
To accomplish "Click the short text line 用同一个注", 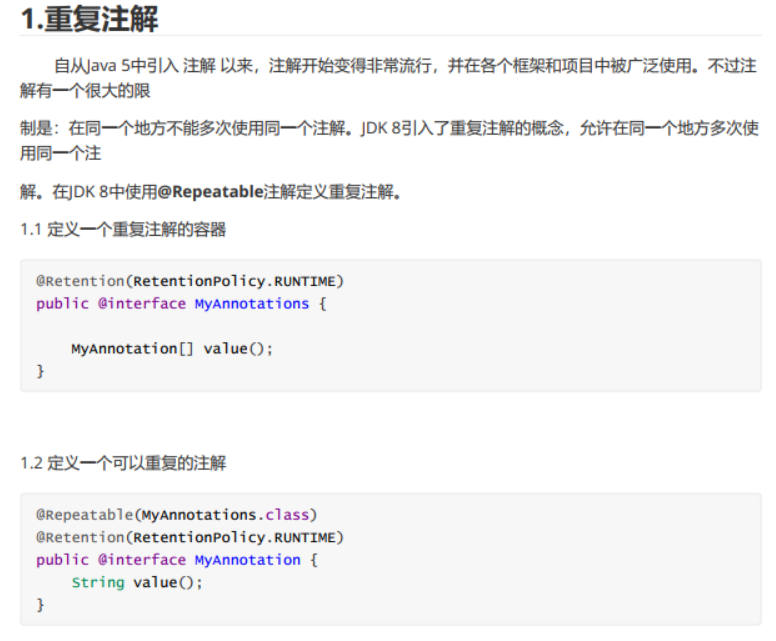I will [x=60, y=153].
